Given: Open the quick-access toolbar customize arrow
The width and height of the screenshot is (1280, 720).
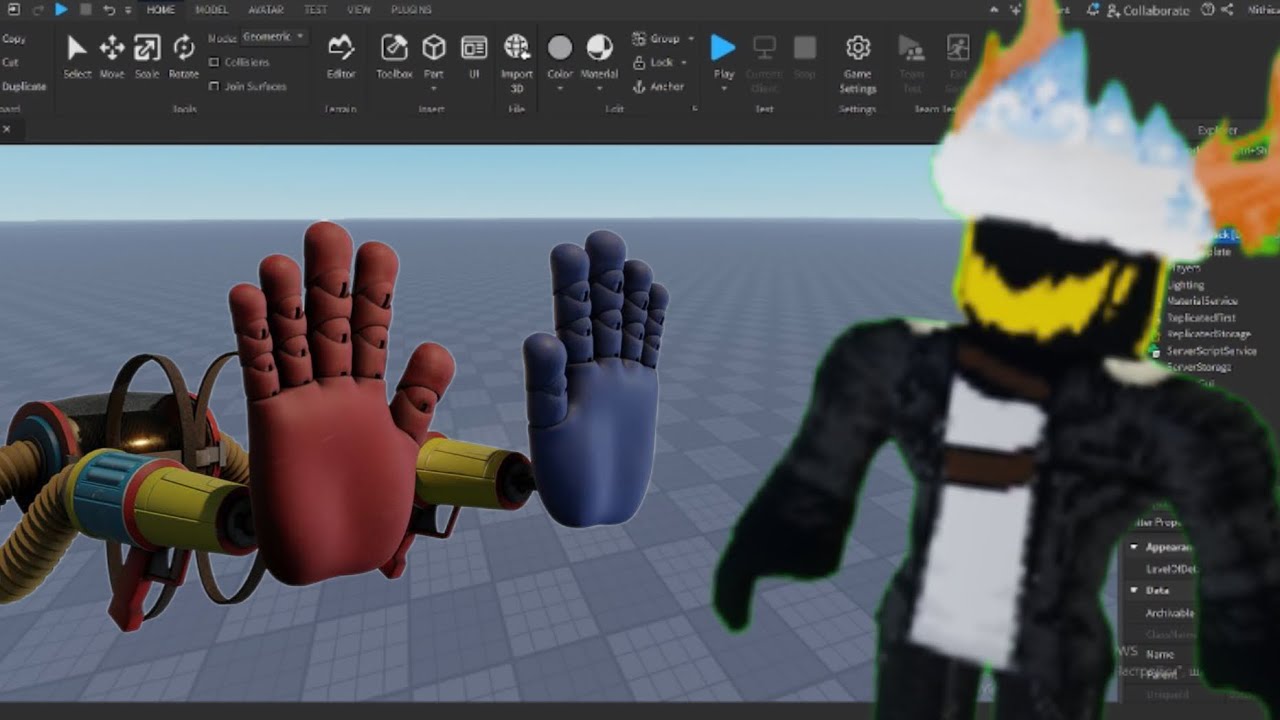Looking at the screenshot, I should (128, 10).
